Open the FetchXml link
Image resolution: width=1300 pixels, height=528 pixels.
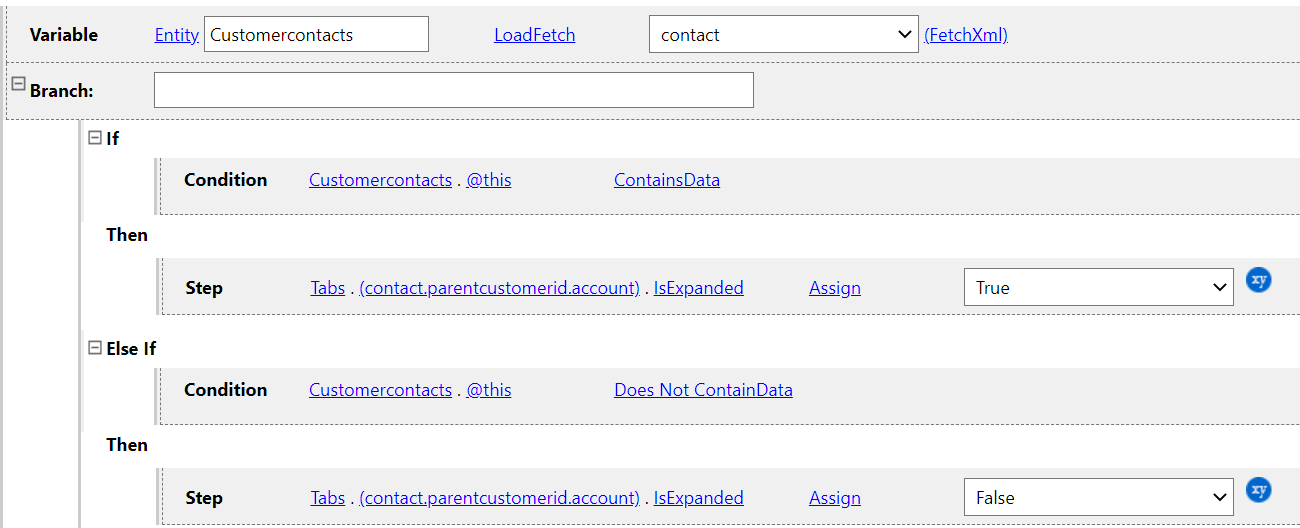[x=965, y=35]
